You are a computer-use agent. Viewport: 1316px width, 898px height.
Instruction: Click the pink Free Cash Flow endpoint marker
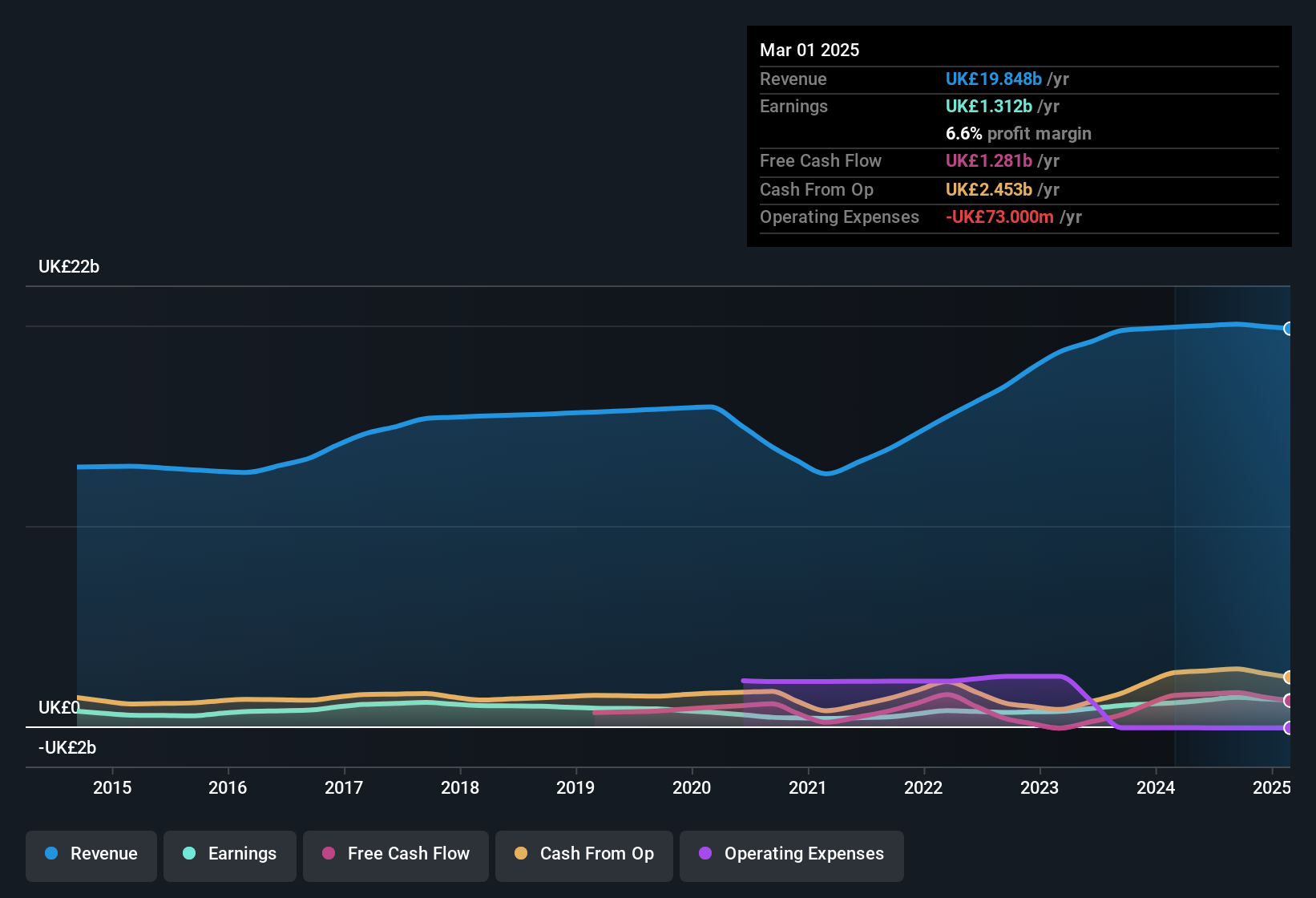tap(1288, 701)
